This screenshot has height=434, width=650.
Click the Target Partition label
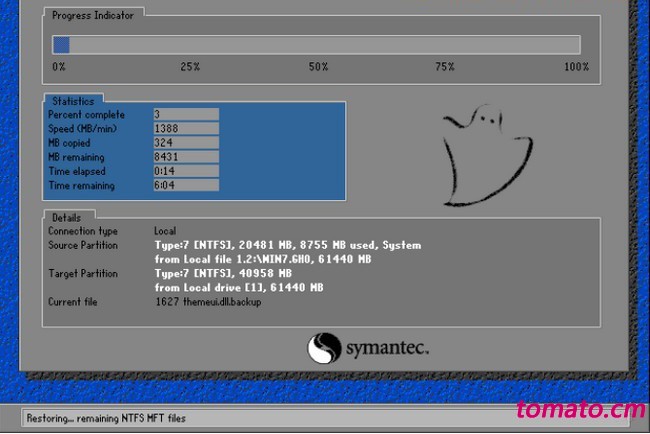coord(83,274)
